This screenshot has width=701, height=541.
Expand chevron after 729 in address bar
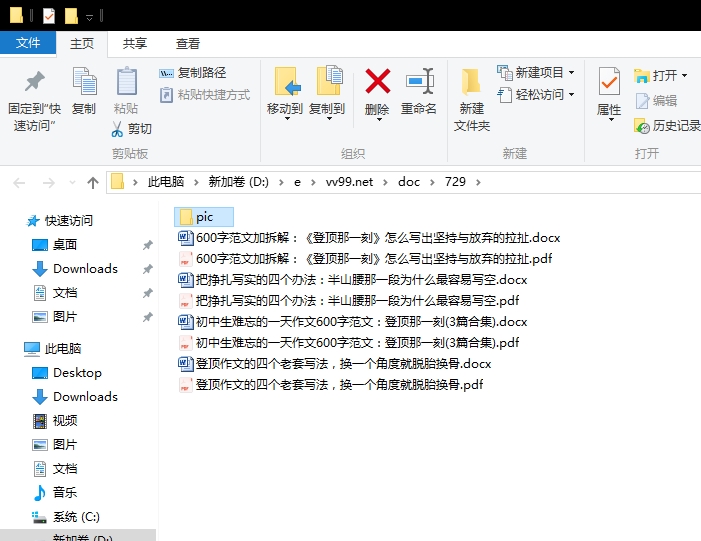[478, 182]
